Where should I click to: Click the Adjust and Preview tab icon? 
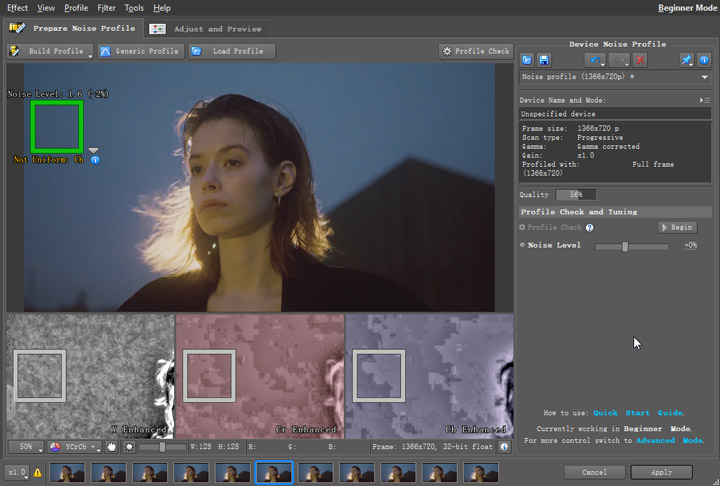tap(158, 28)
